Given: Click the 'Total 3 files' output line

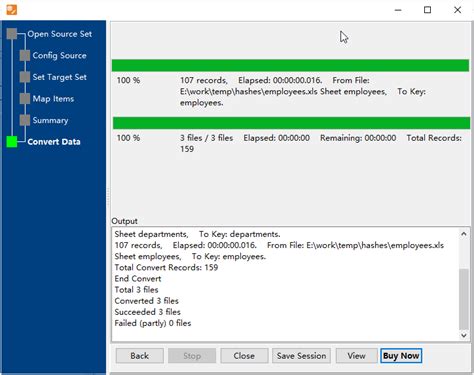Looking at the screenshot, I should coord(136,290).
